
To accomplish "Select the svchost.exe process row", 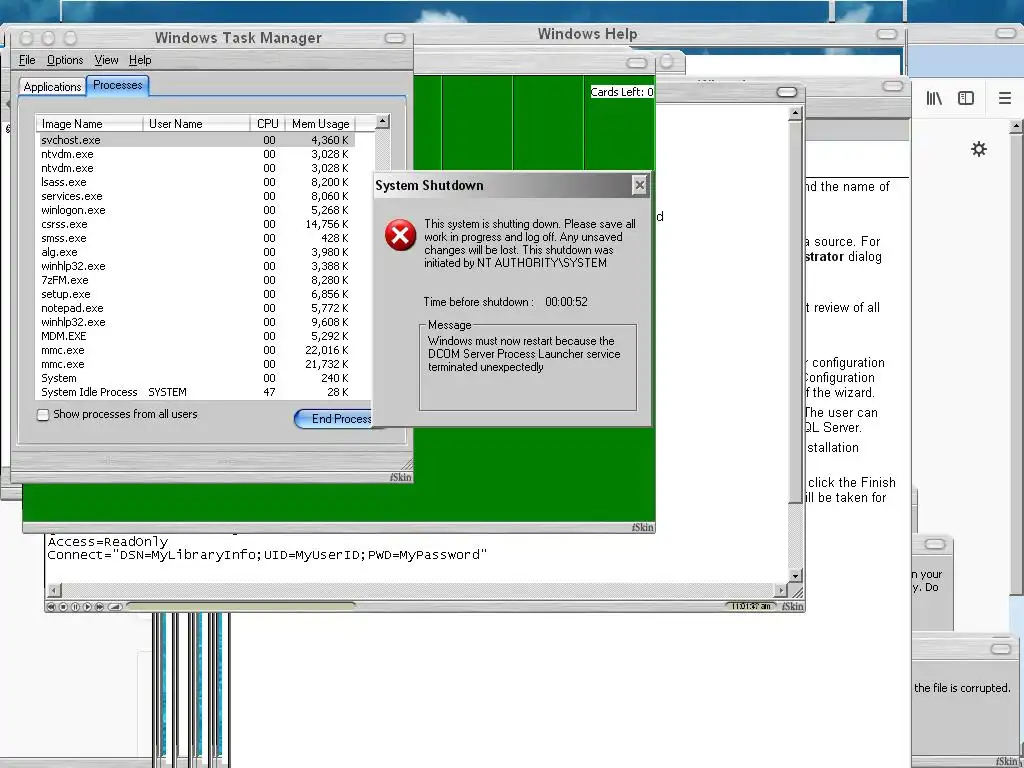I will pyautogui.click(x=196, y=140).
